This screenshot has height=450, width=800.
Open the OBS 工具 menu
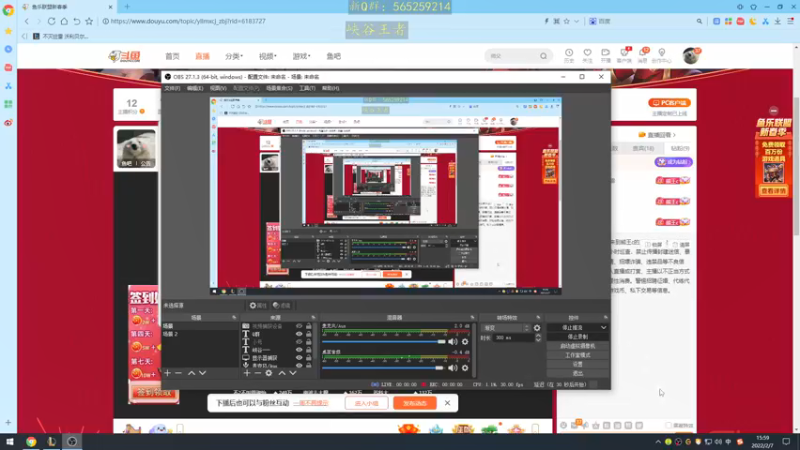point(307,88)
